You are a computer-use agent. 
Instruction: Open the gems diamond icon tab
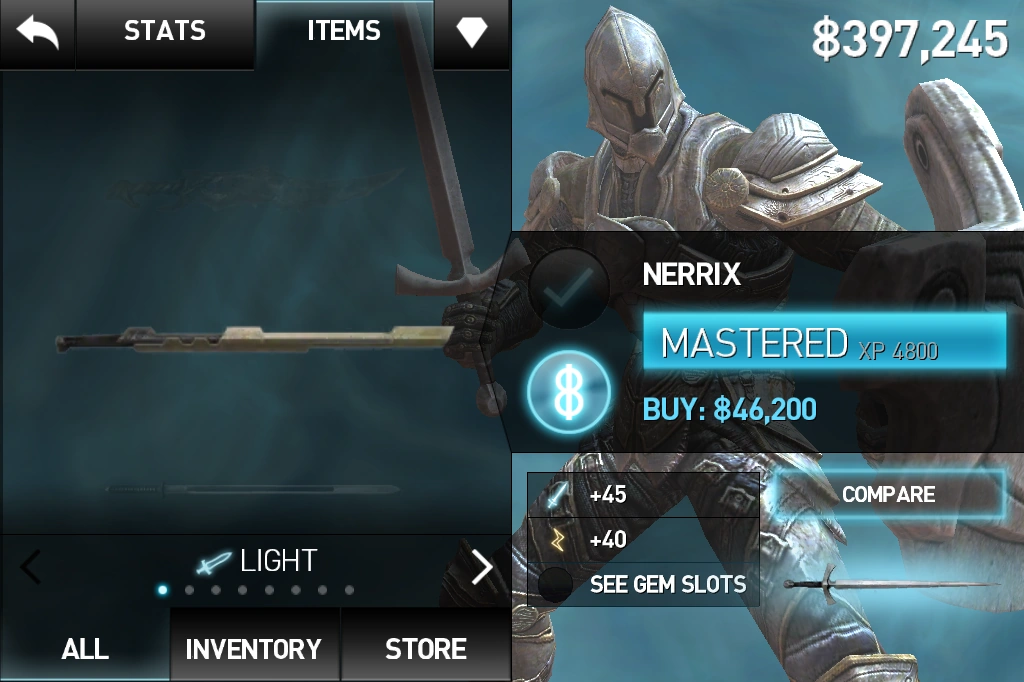pyautogui.click(x=472, y=31)
